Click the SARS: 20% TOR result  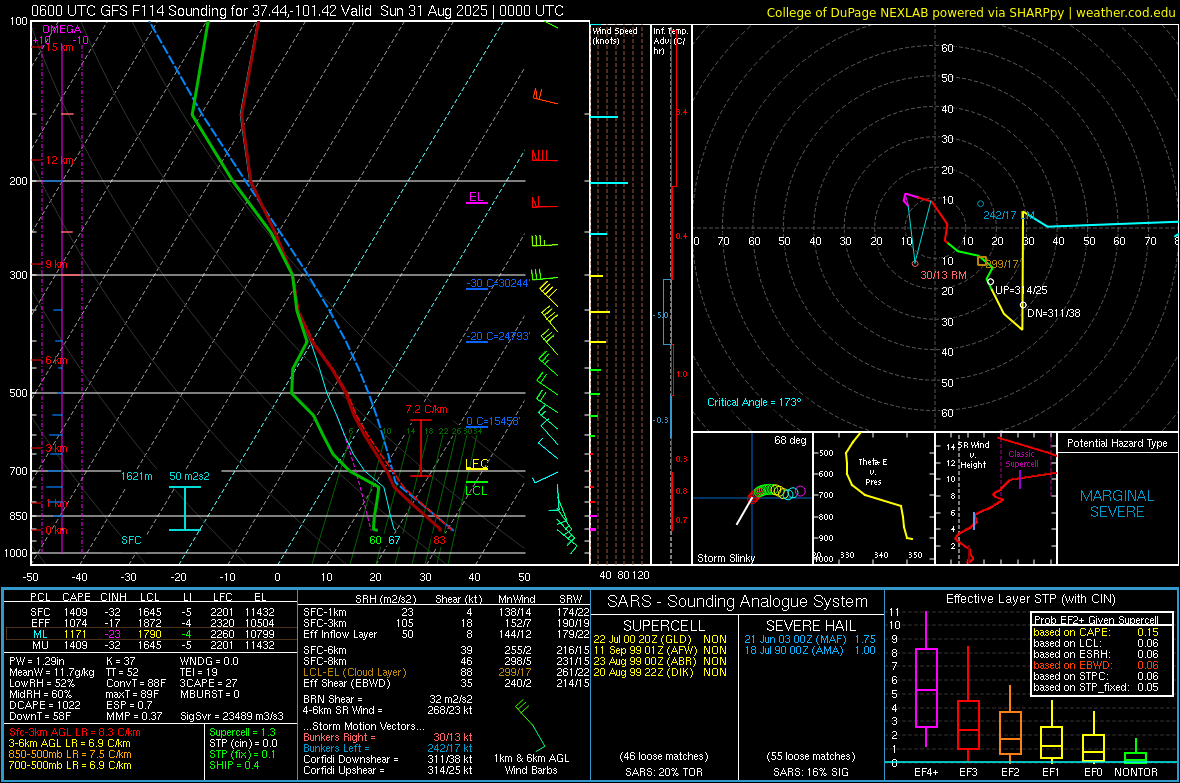[x=663, y=772]
